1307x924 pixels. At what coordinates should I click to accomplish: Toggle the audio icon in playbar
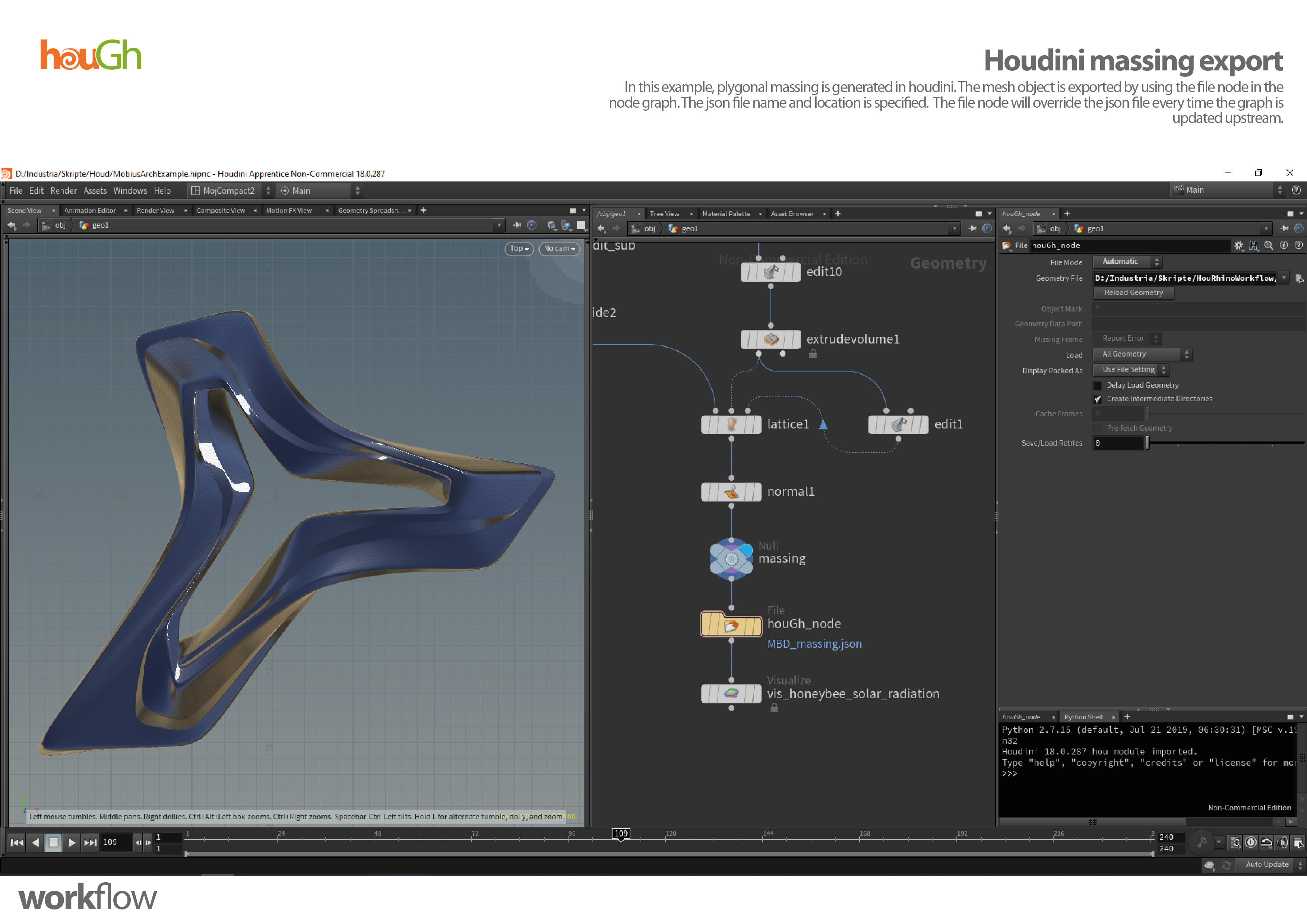[1282, 842]
